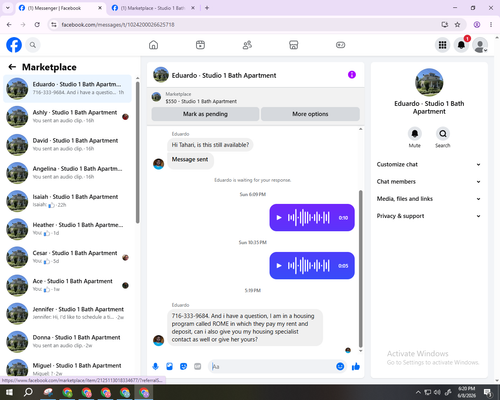Open Facebook search magnifier
500x400 pixels.
[x=33, y=45]
